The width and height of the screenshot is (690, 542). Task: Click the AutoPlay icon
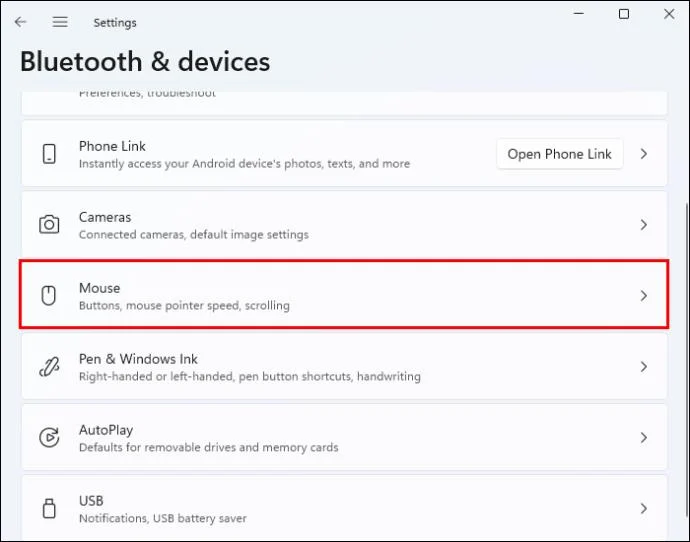49,437
